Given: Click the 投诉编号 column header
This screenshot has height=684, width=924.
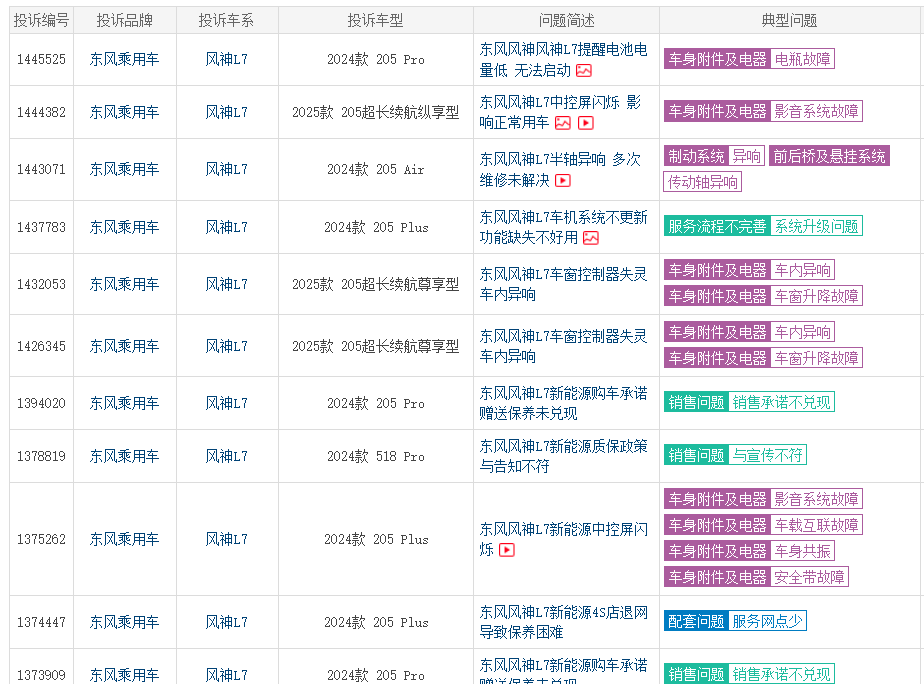Looking at the screenshot, I should [41, 21].
